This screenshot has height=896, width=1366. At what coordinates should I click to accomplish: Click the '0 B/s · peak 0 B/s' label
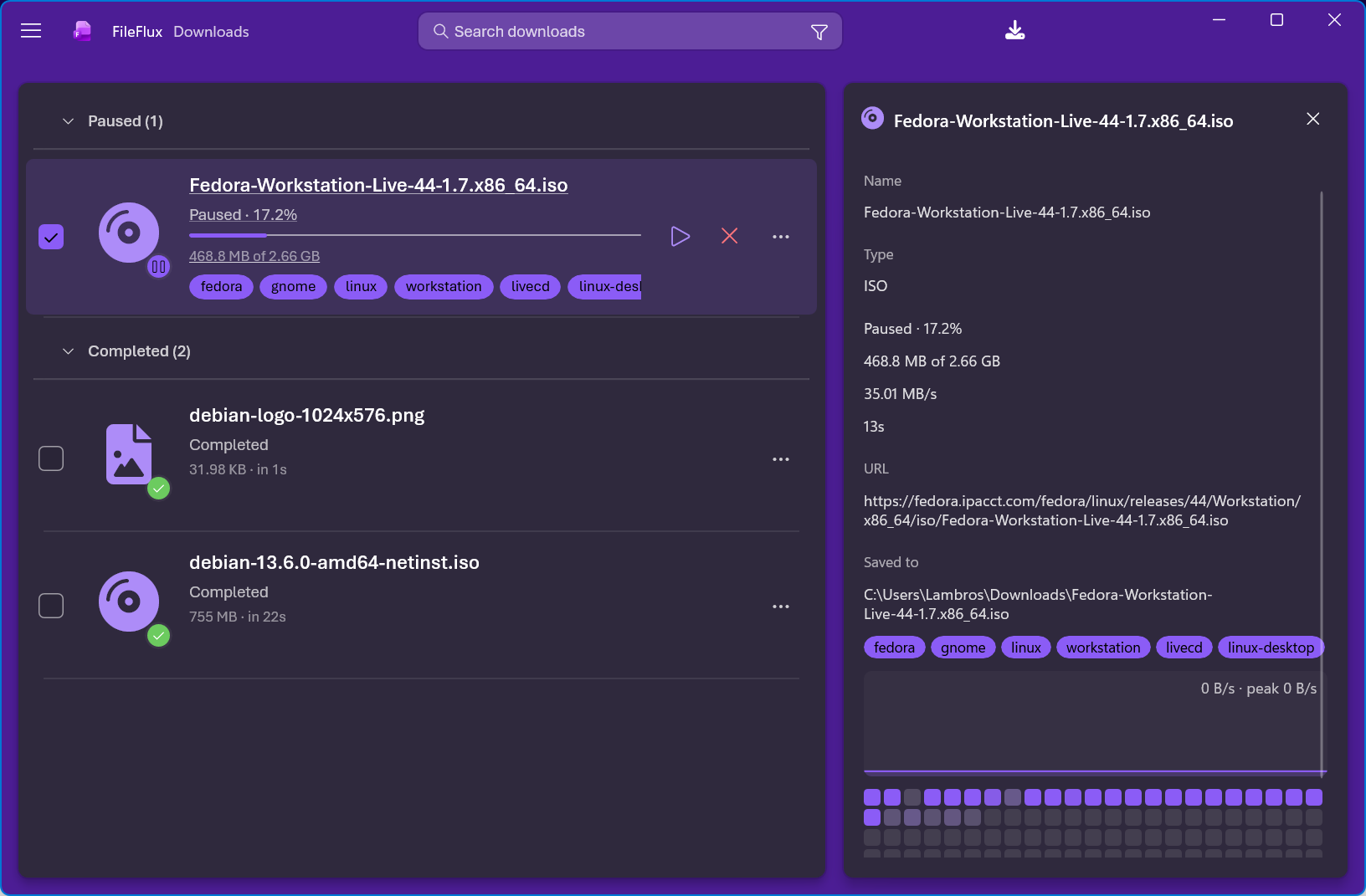point(1258,689)
